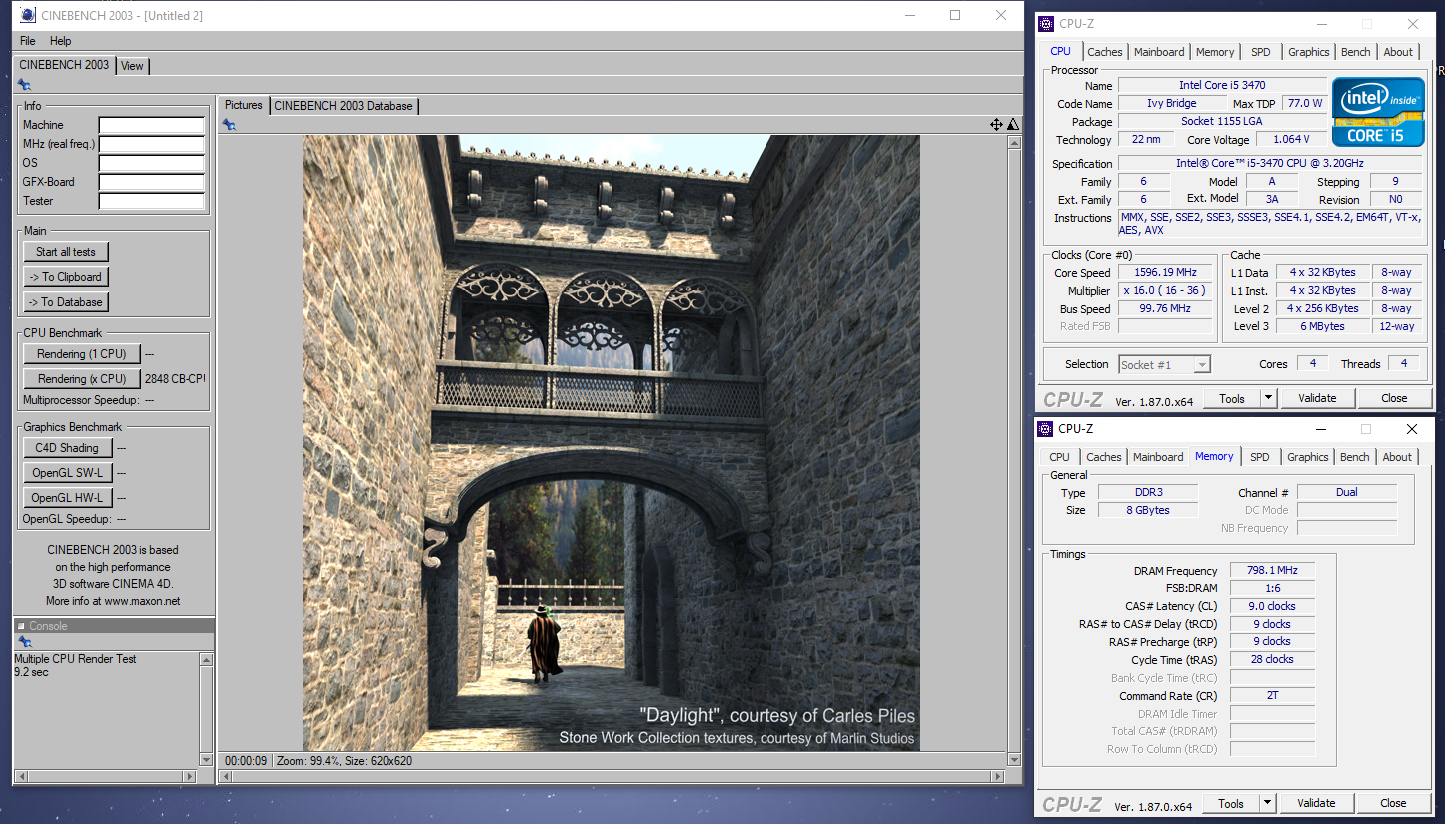
Task: Open Memory tab in upper CPU-Z window
Action: (1215, 52)
